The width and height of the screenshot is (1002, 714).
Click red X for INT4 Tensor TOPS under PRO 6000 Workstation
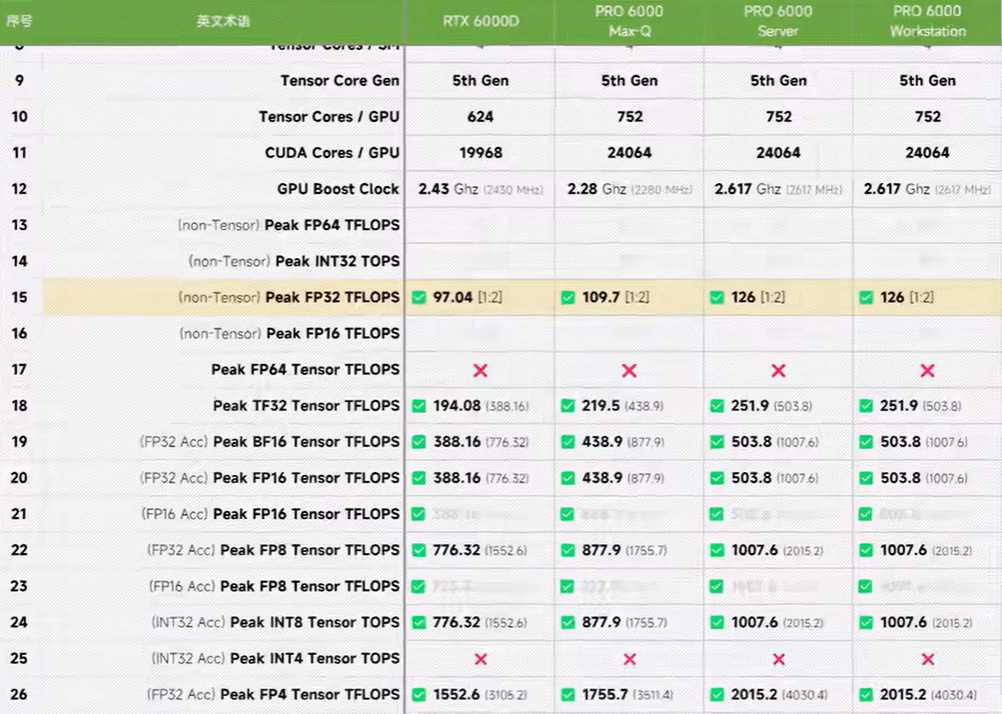pyautogui.click(x=927, y=659)
